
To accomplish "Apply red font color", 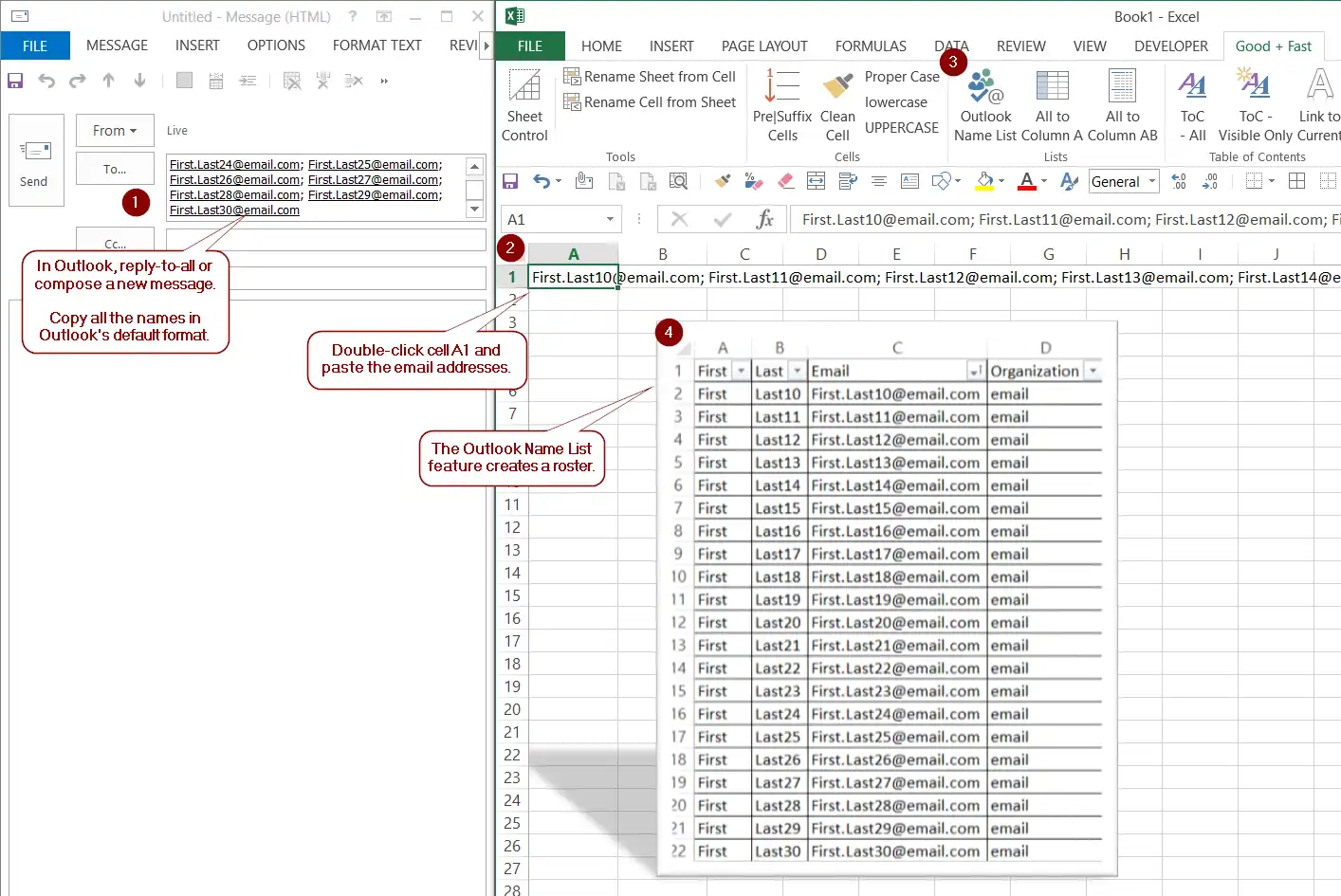I will click(1026, 181).
